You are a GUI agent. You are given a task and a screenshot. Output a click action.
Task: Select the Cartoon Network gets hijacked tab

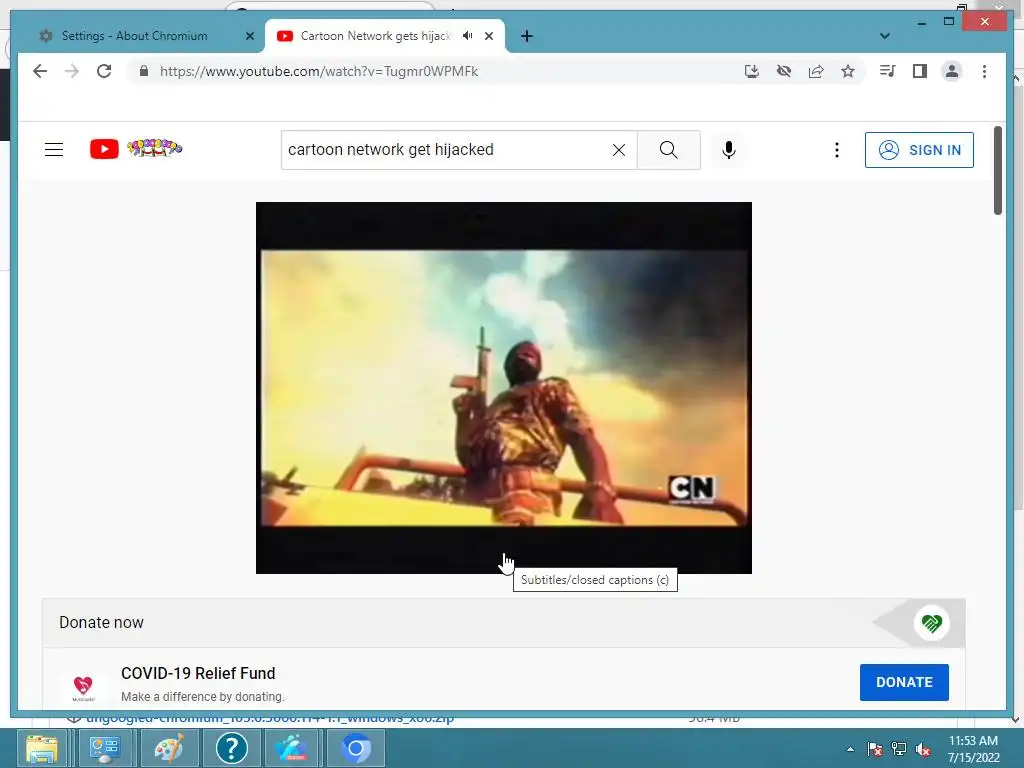pos(376,36)
